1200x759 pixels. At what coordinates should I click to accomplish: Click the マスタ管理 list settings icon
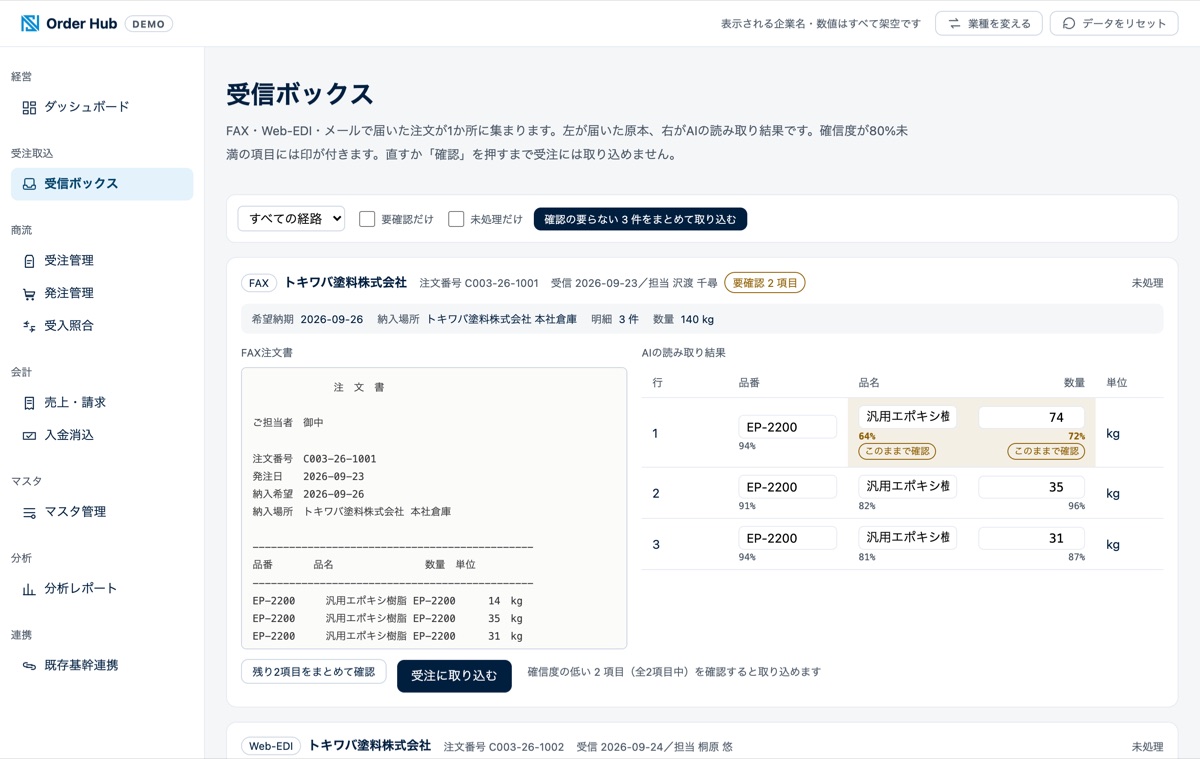[x=29, y=513]
